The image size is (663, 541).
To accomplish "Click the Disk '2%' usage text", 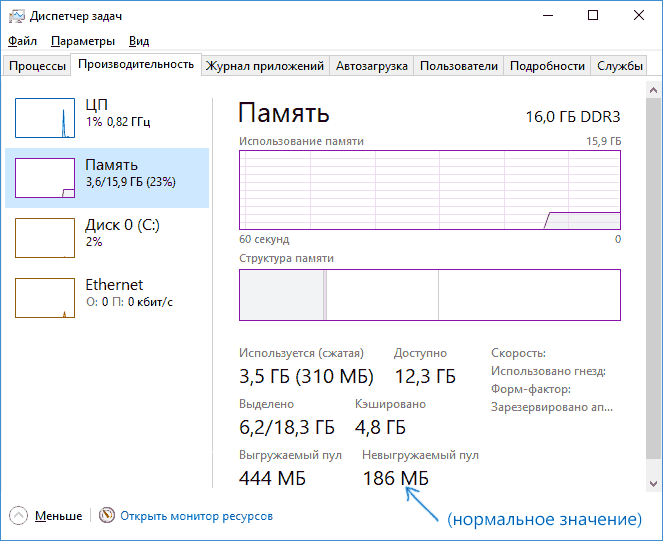I will 94,242.
